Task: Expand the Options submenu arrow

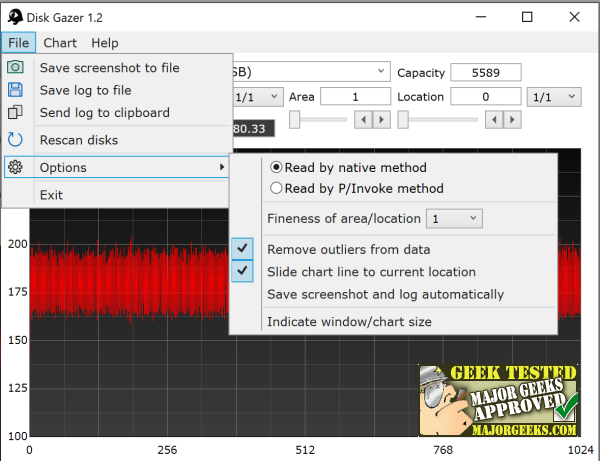Action: click(x=222, y=167)
